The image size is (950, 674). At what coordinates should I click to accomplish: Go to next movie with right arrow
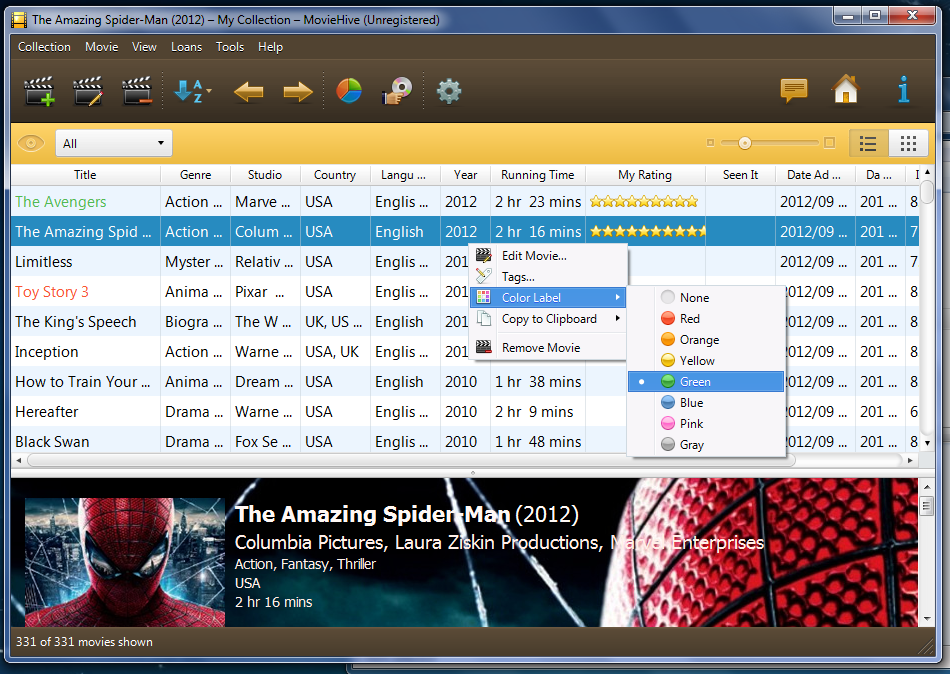coord(297,92)
